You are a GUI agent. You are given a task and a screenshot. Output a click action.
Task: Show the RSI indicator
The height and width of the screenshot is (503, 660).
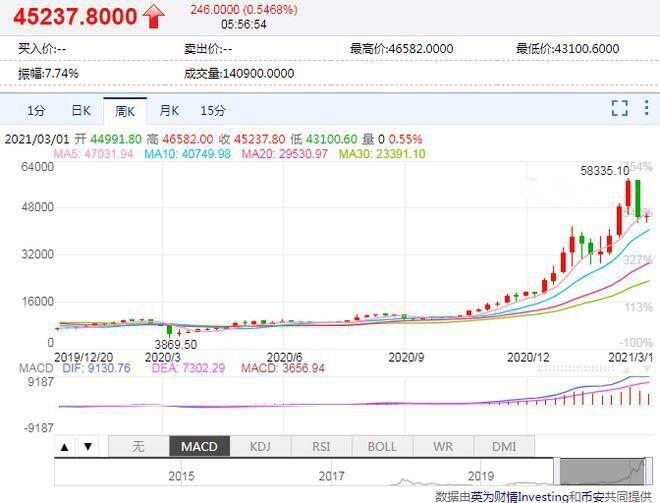(x=321, y=446)
